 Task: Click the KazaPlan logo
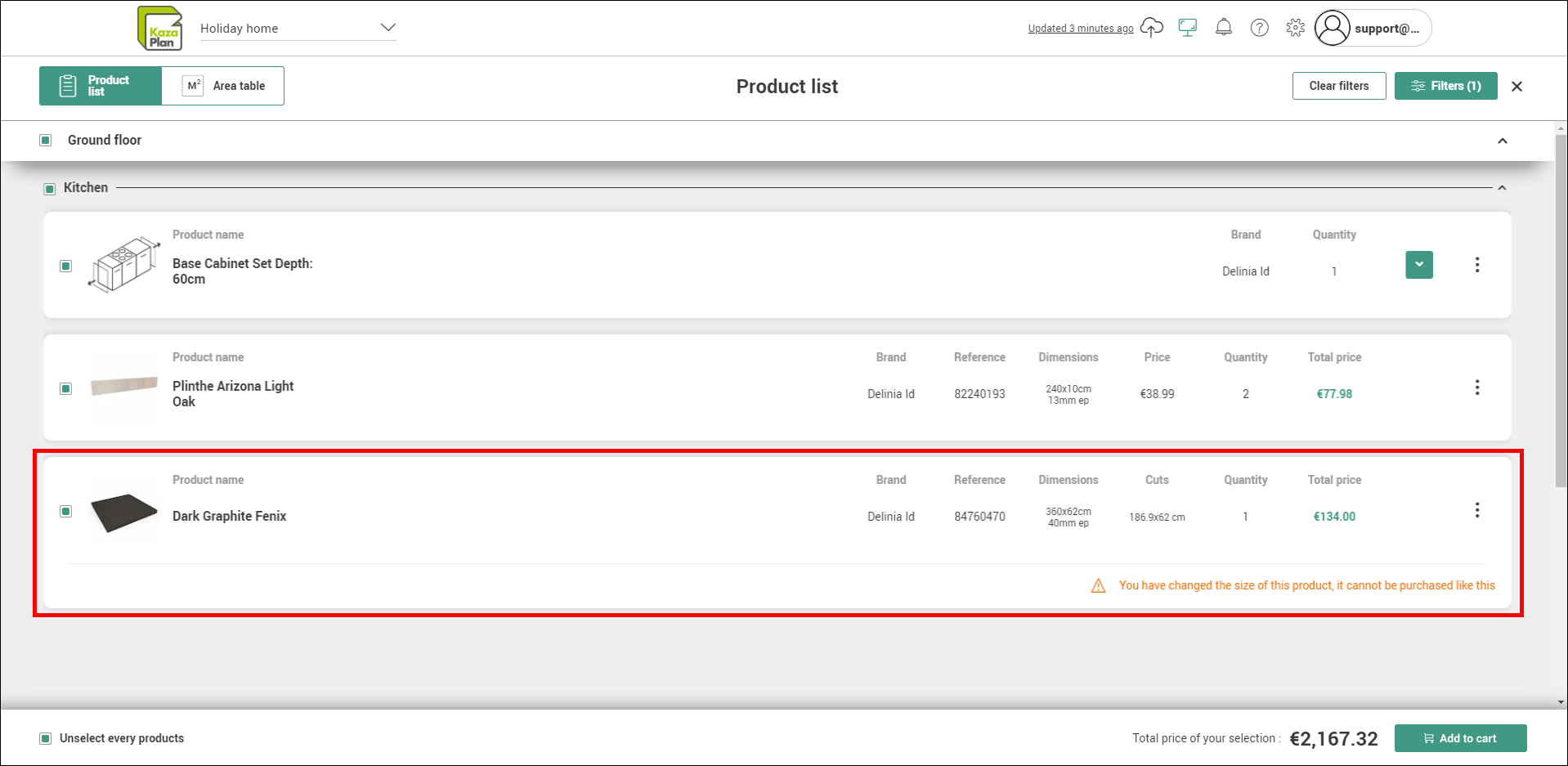coord(160,29)
